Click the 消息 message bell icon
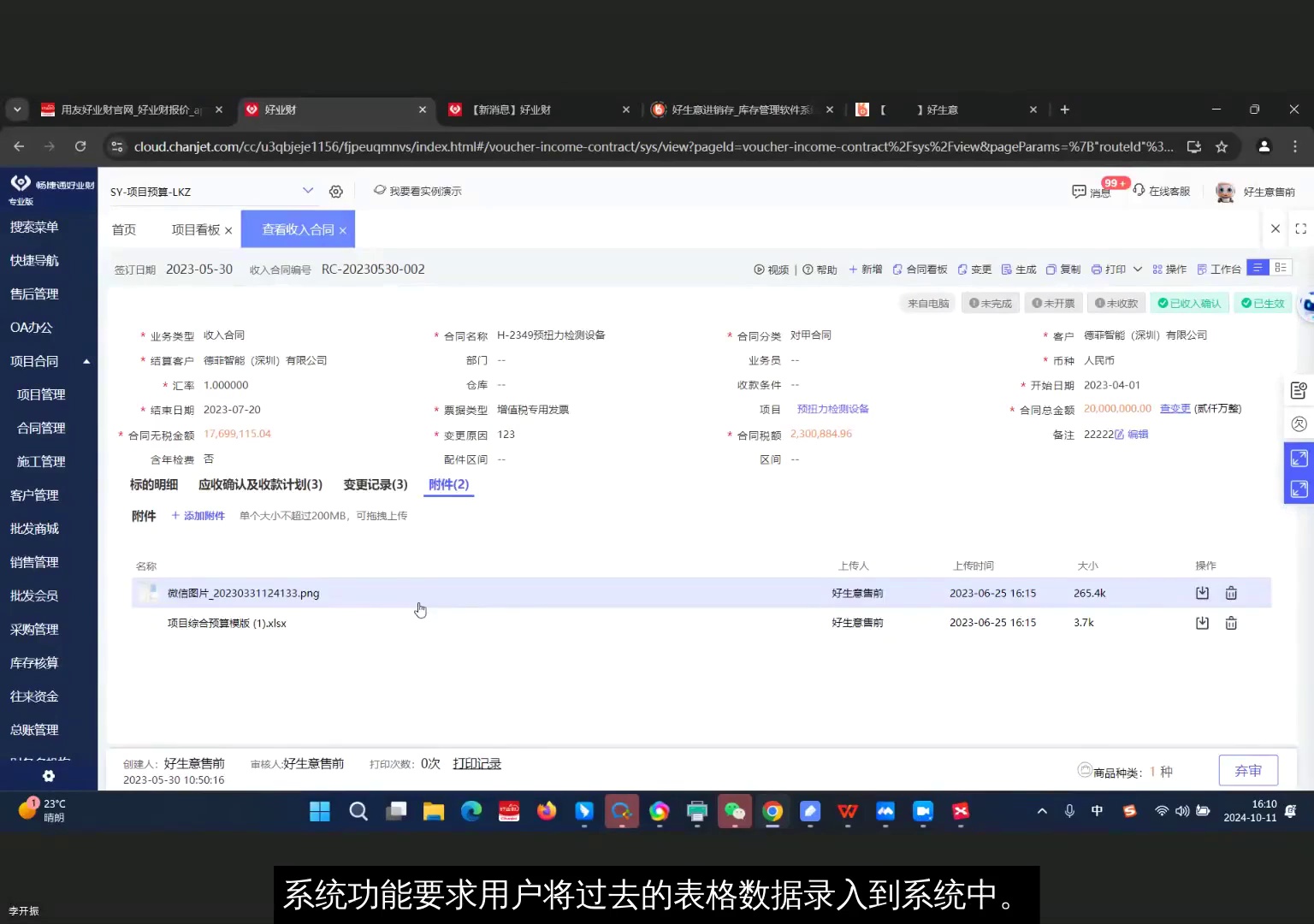 [x=1080, y=192]
